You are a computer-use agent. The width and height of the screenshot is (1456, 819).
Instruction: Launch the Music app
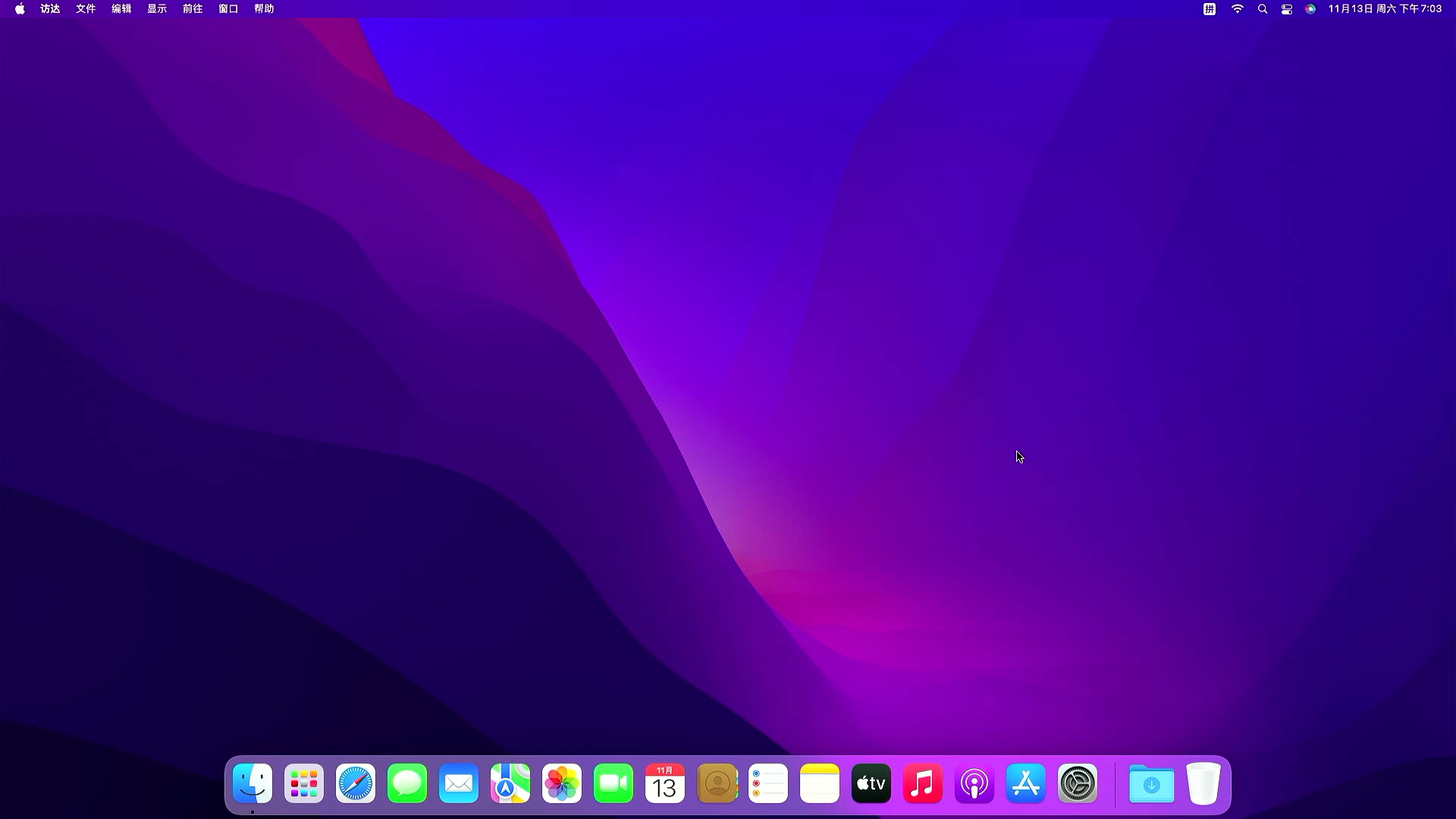923,783
